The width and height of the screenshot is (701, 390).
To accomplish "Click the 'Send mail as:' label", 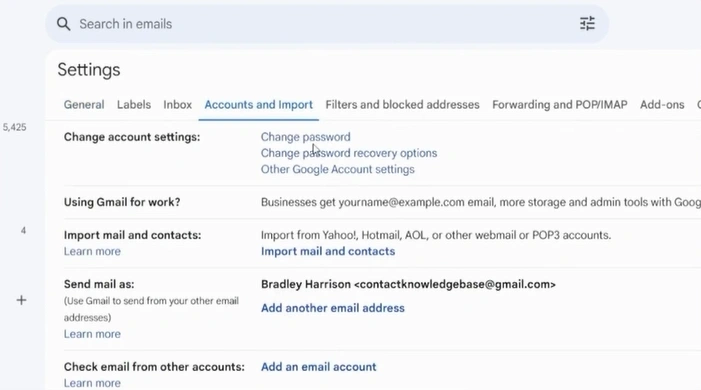I will click(x=99, y=284).
